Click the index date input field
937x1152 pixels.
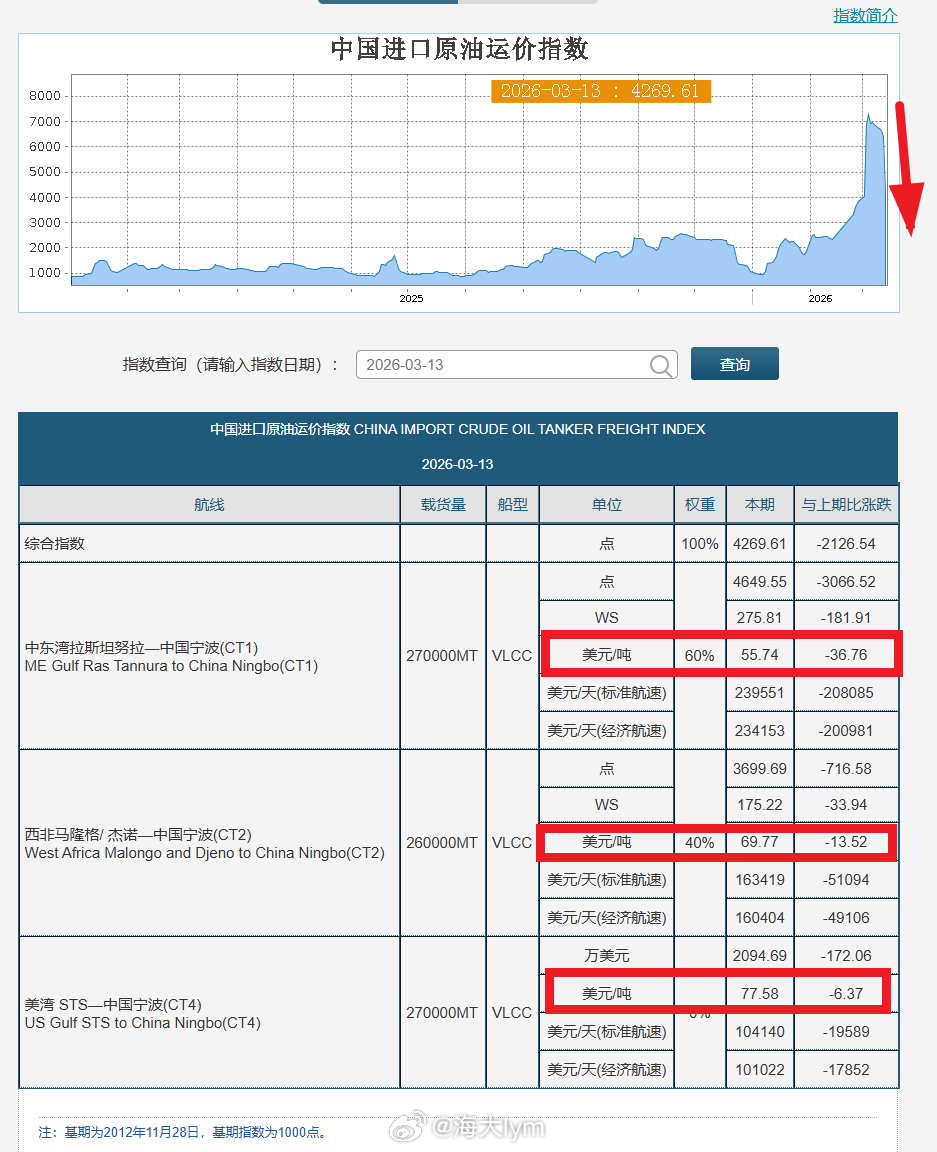tap(517, 364)
